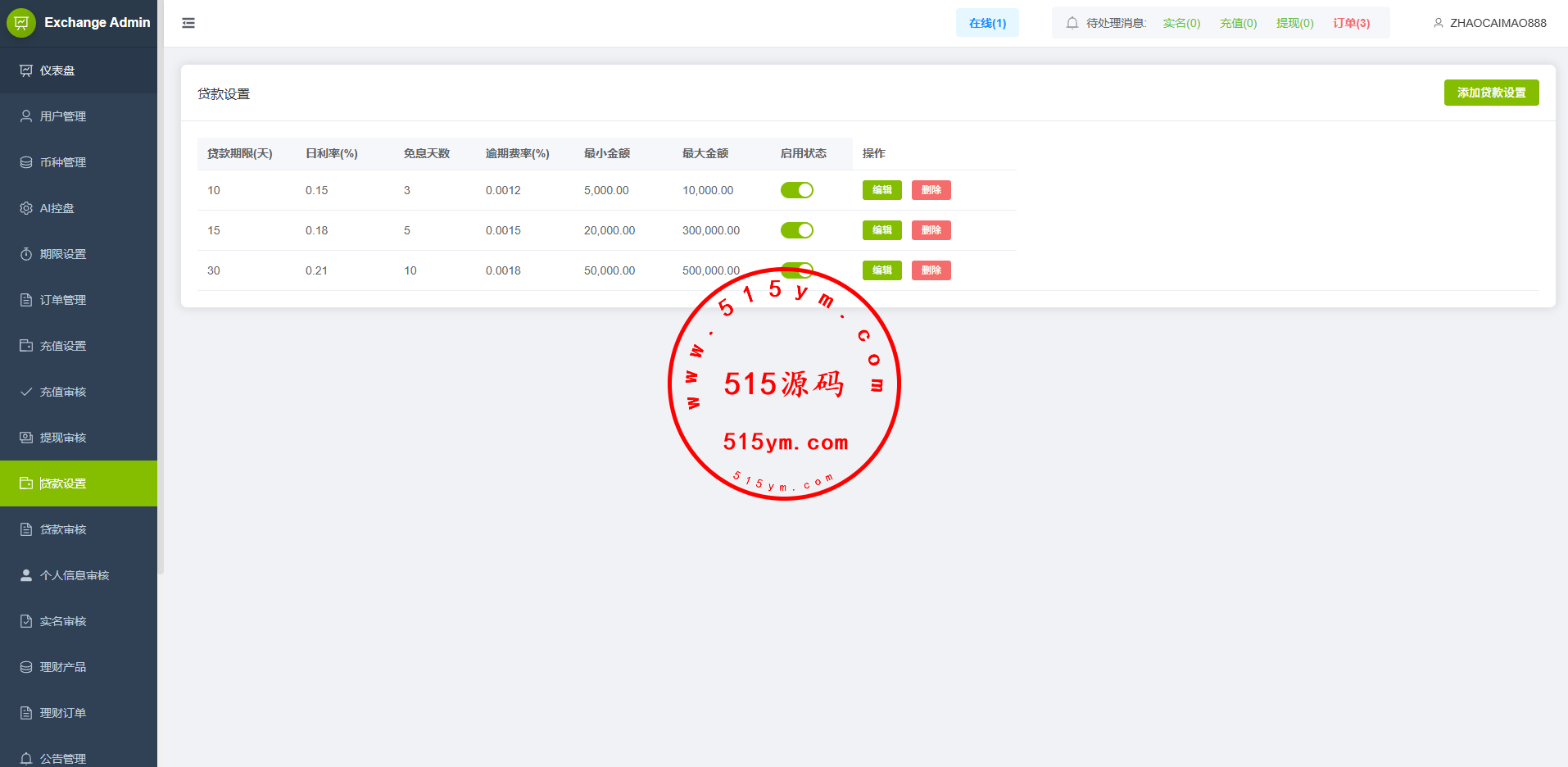Click the notification bell icon
This screenshot has width=1568, height=767.
(x=1072, y=23)
